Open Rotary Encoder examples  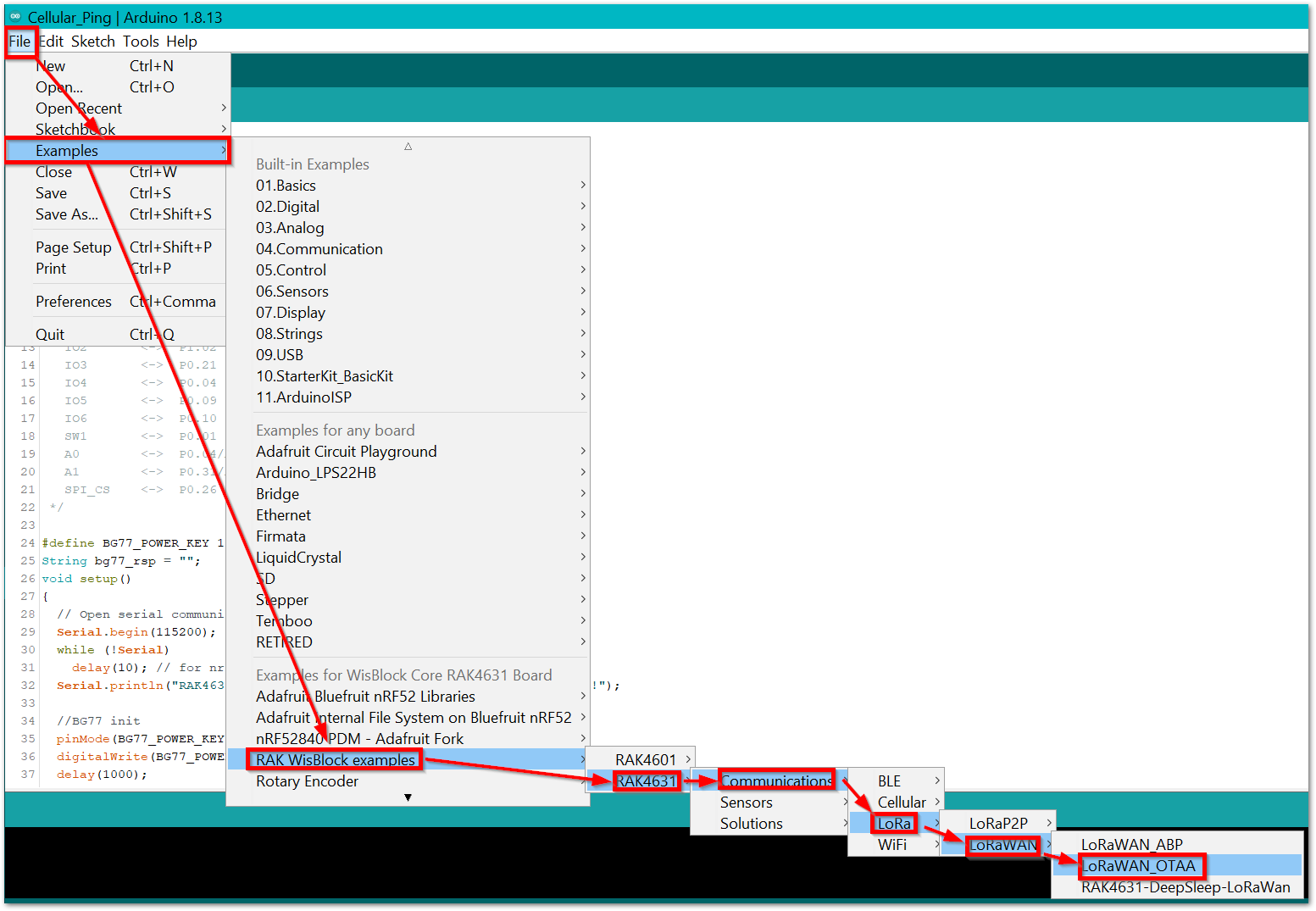coord(408,781)
